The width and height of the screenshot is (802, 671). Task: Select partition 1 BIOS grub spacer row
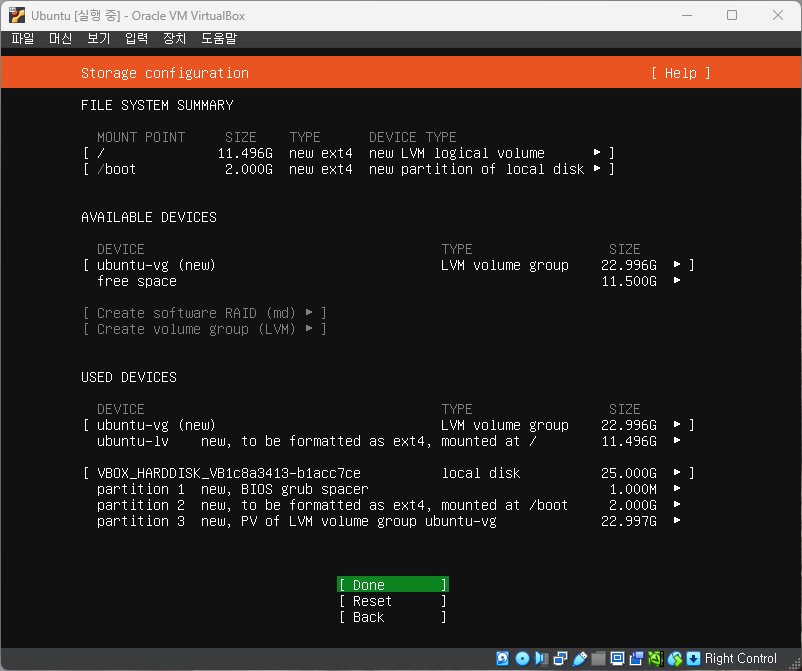(389, 489)
